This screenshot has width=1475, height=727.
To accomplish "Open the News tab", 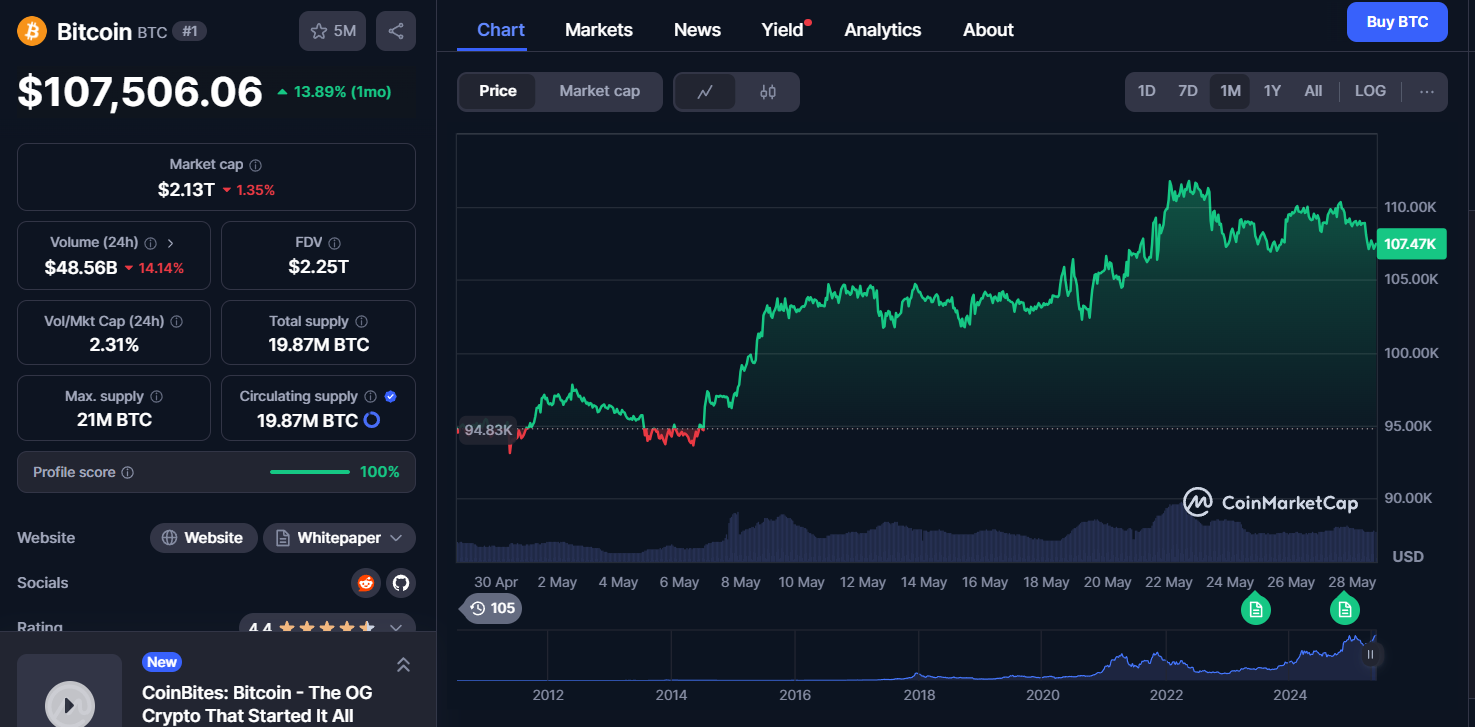I will pos(697,30).
